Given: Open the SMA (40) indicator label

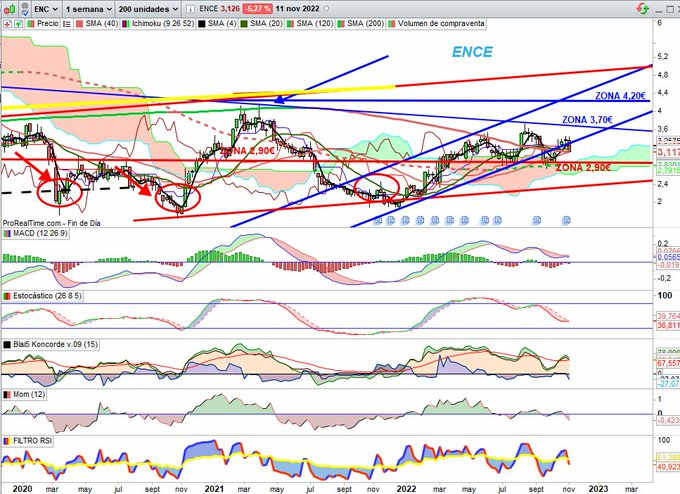Looking at the screenshot, I should pyautogui.click(x=101, y=24).
